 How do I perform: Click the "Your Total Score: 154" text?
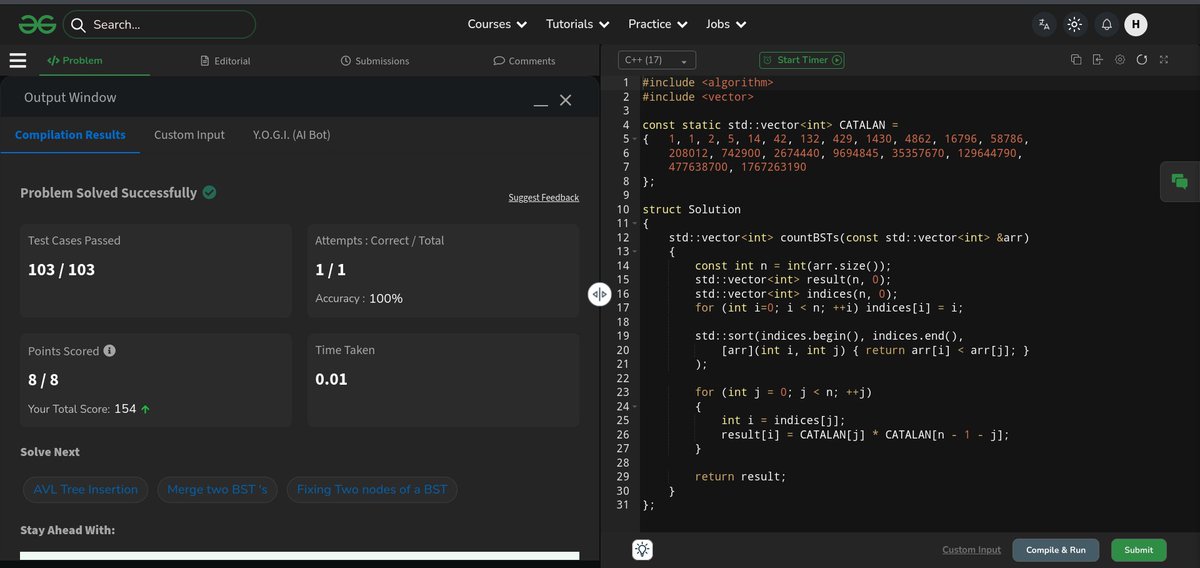pyautogui.click(x=82, y=409)
